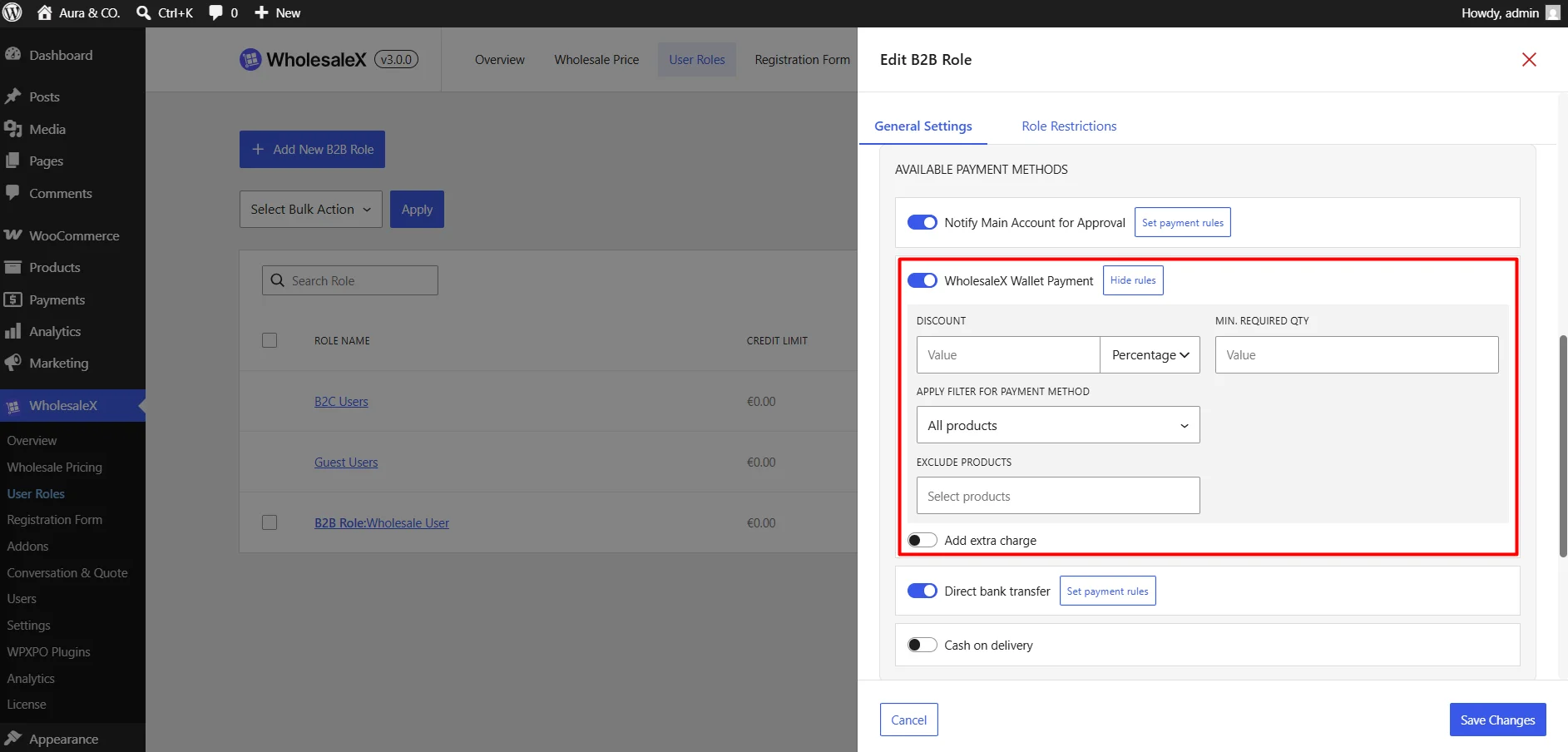
Task: Open the Registration Form header tab
Action: coord(803,60)
